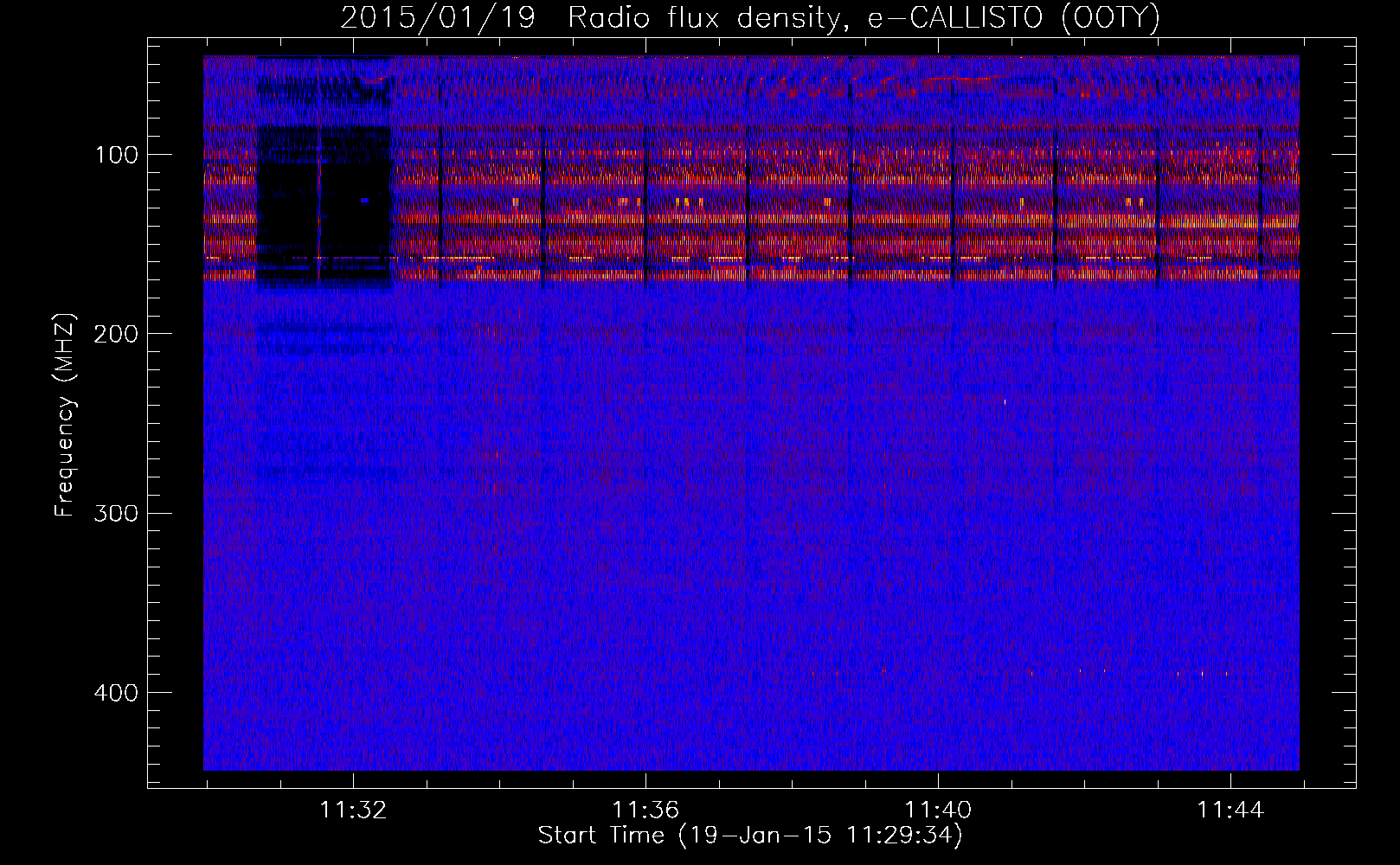The height and width of the screenshot is (865, 1400).
Task: Click the dark black region in the spectrogram
Action: tap(324, 206)
